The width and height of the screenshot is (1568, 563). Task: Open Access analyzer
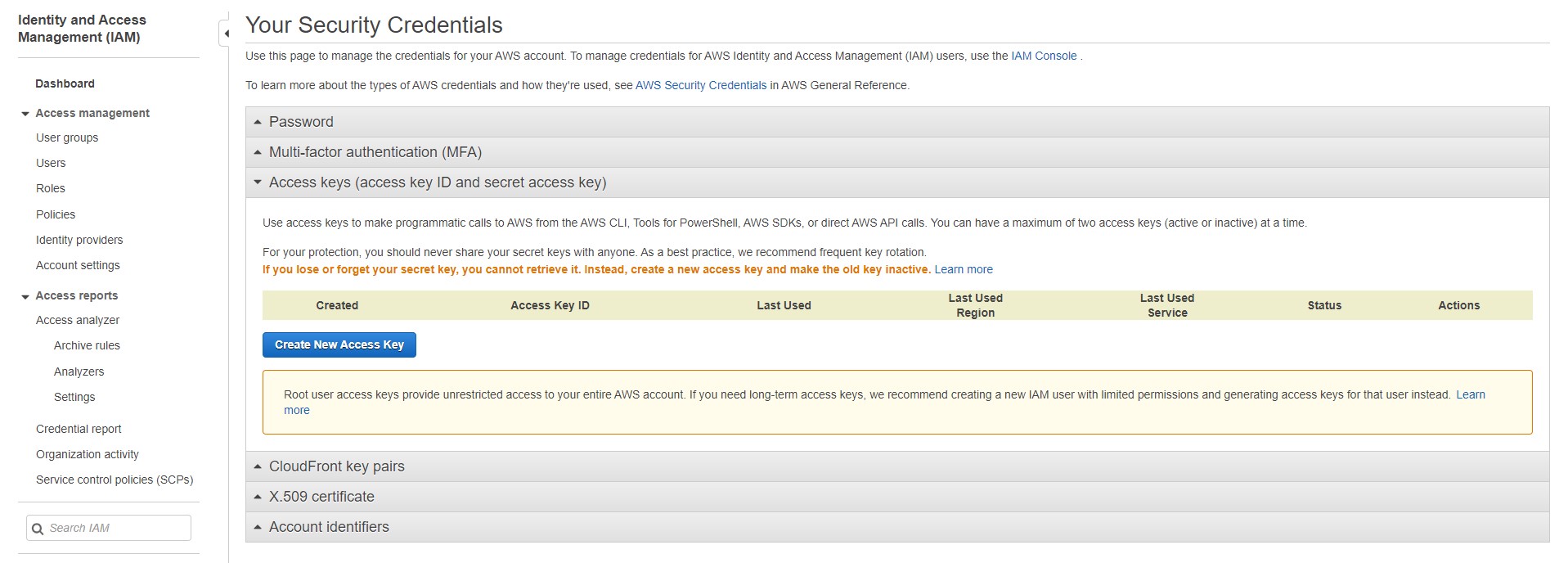click(78, 320)
